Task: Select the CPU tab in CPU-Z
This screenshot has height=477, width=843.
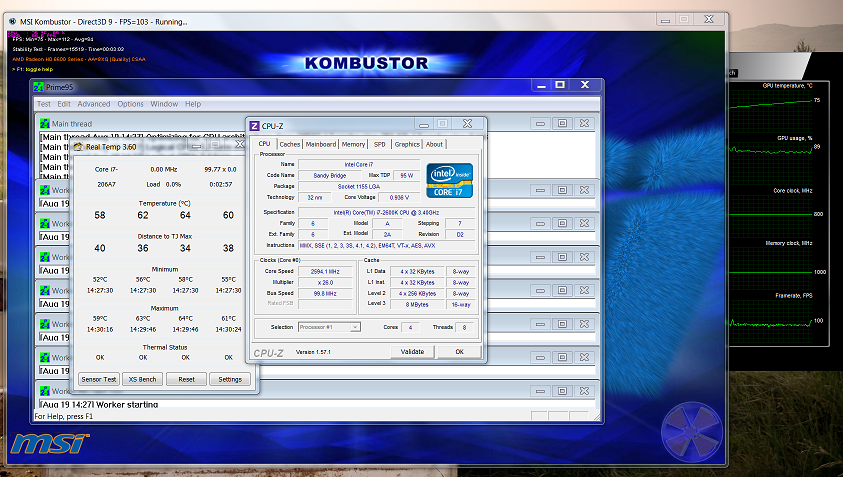Action: pyautogui.click(x=265, y=144)
